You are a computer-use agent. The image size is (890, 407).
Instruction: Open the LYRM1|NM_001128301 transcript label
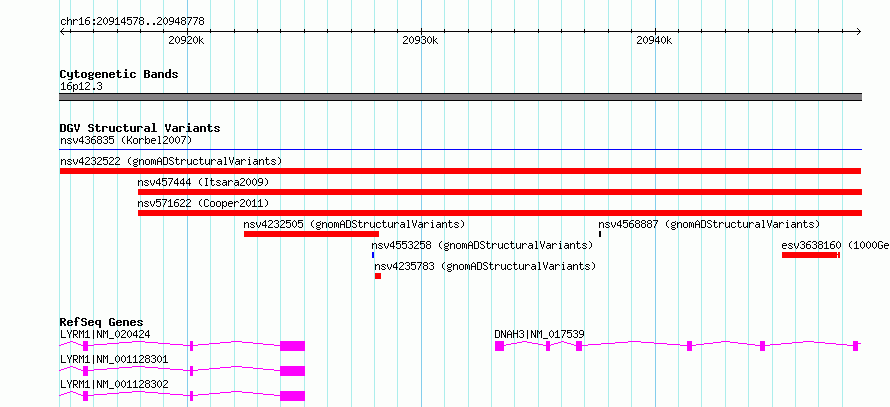[x=114, y=359]
